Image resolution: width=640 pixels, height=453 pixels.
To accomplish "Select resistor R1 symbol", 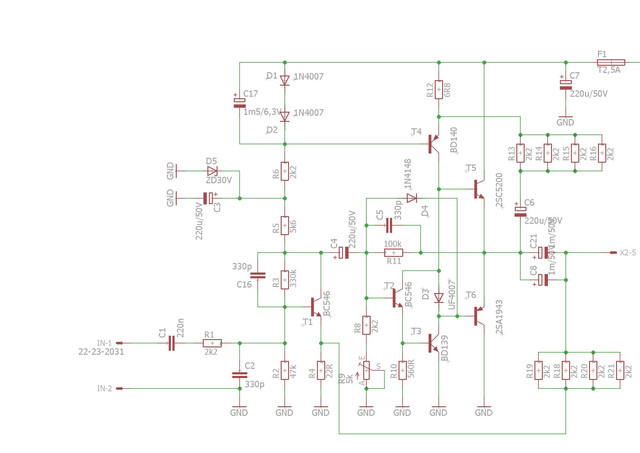I will [x=212, y=343].
